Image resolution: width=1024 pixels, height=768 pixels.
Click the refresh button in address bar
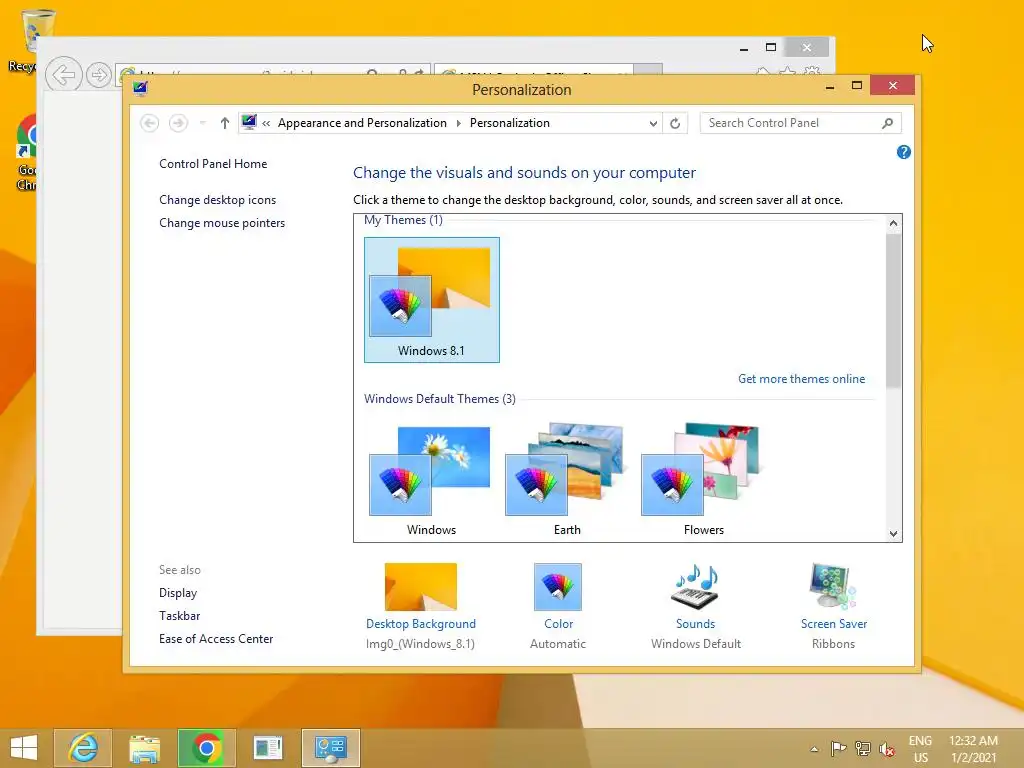675,123
